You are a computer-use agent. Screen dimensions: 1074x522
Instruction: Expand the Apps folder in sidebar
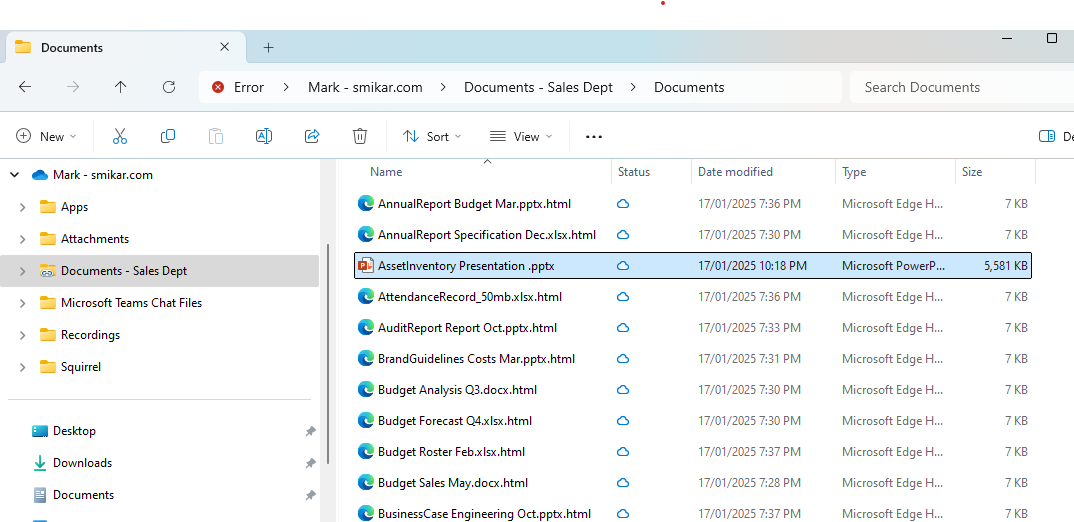point(23,207)
